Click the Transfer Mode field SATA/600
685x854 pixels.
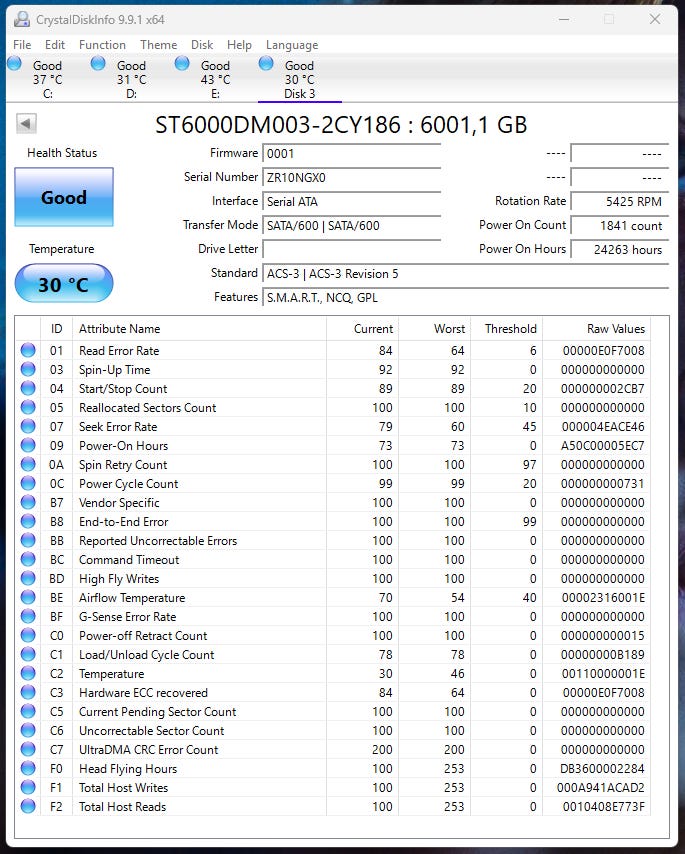point(351,225)
